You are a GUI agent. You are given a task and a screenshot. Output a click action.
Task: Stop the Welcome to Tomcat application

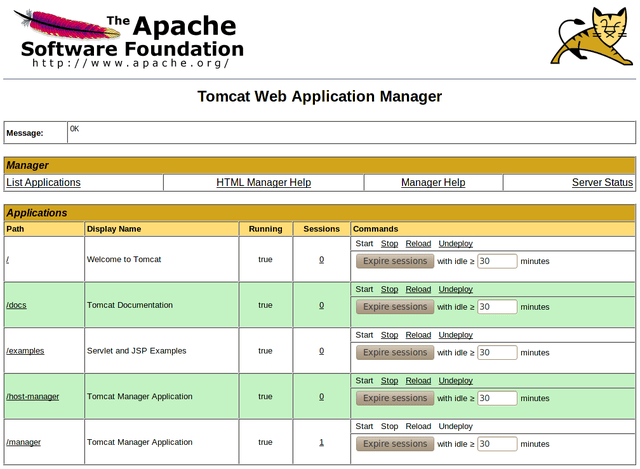pos(389,244)
